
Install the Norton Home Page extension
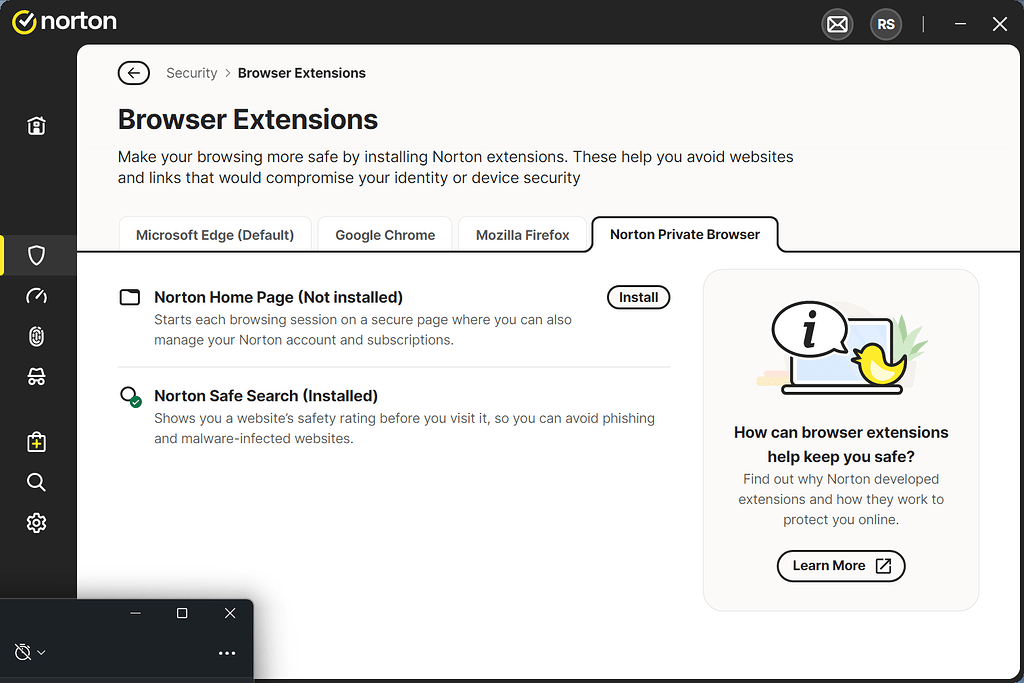pos(638,297)
